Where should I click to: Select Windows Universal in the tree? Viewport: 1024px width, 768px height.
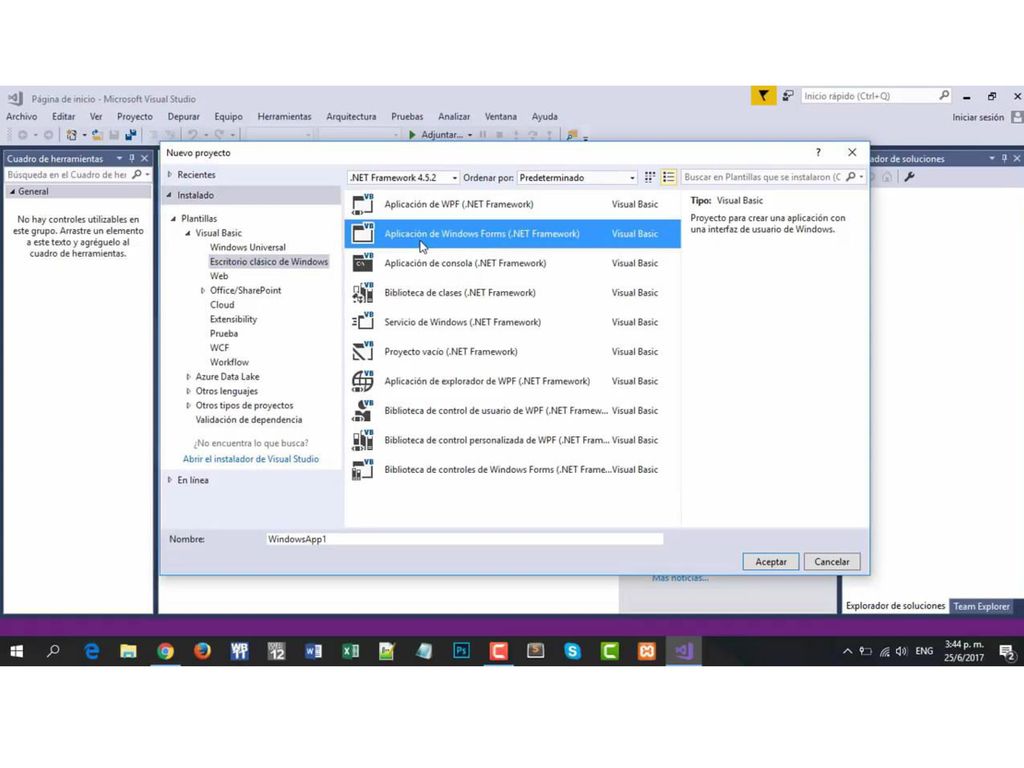[x=248, y=248]
